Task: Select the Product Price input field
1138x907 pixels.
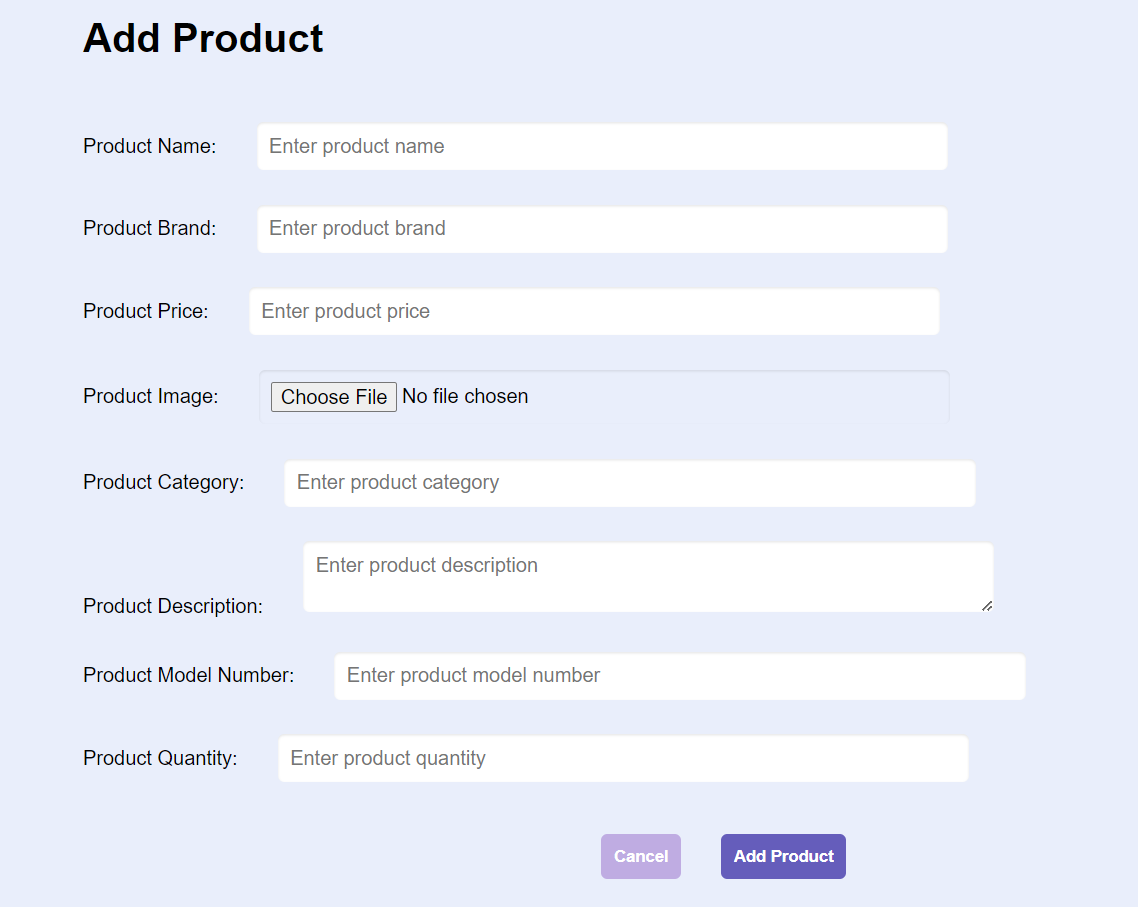Action: (594, 311)
